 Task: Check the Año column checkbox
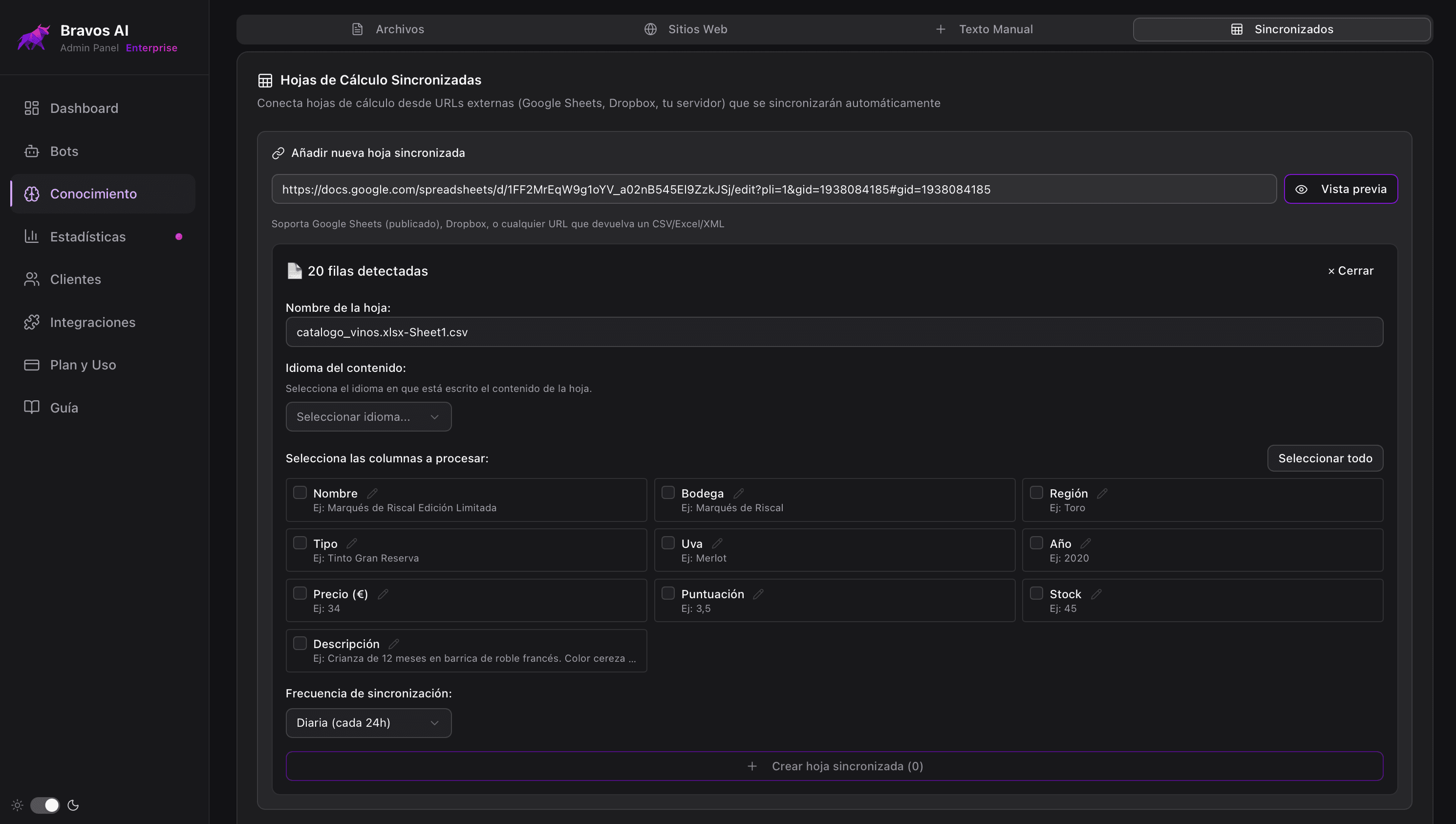click(x=1036, y=542)
